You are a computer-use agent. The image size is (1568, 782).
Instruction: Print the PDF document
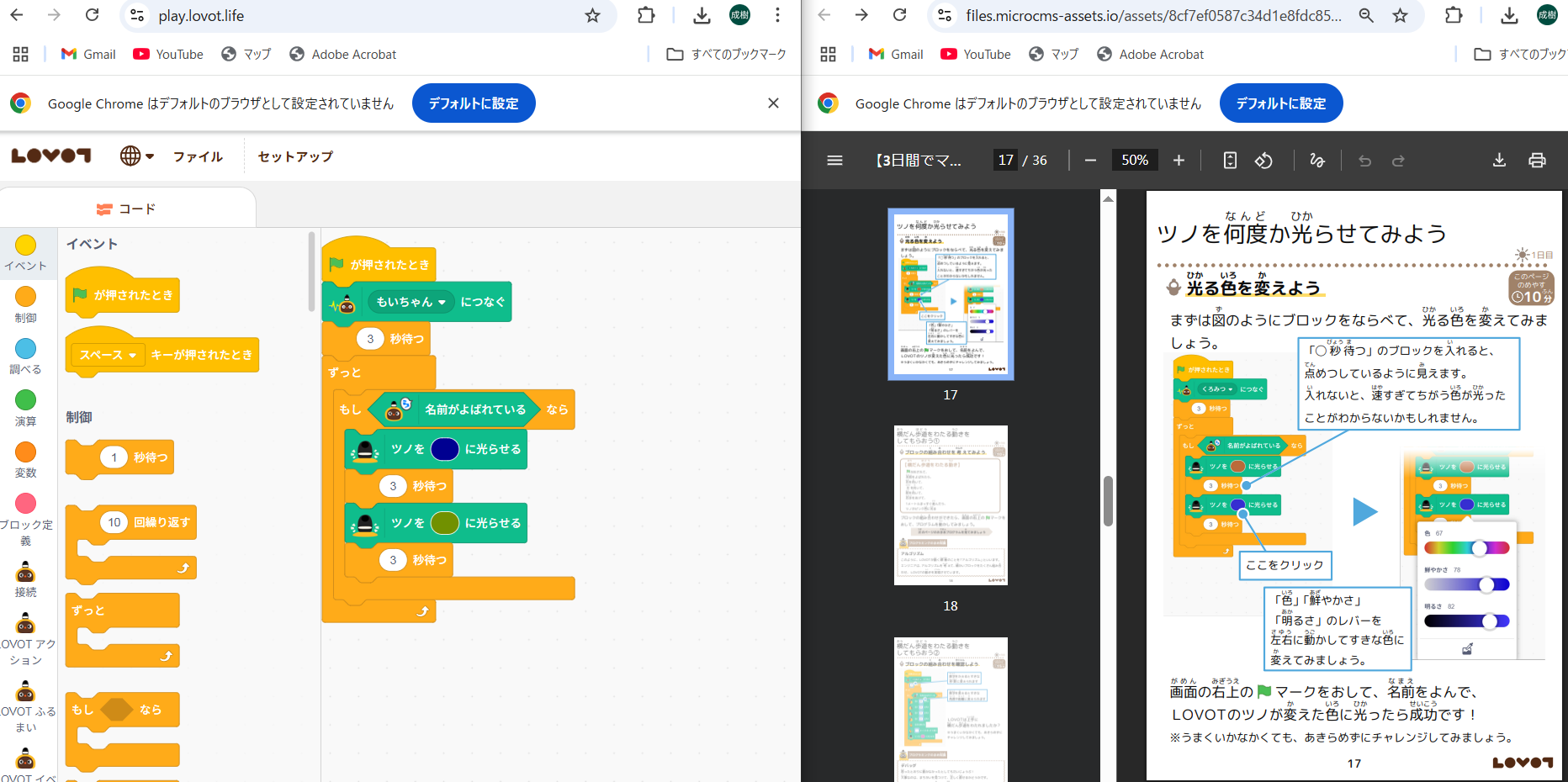tap(1537, 160)
